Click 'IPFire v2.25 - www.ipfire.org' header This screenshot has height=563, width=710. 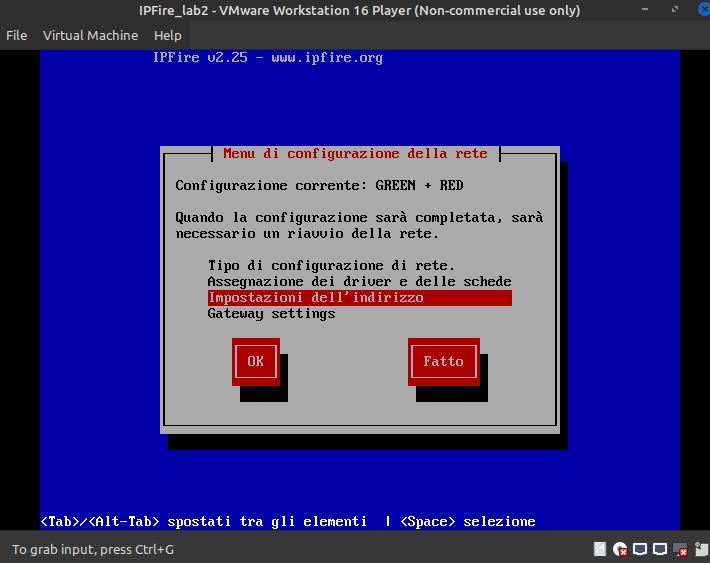click(268, 58)
